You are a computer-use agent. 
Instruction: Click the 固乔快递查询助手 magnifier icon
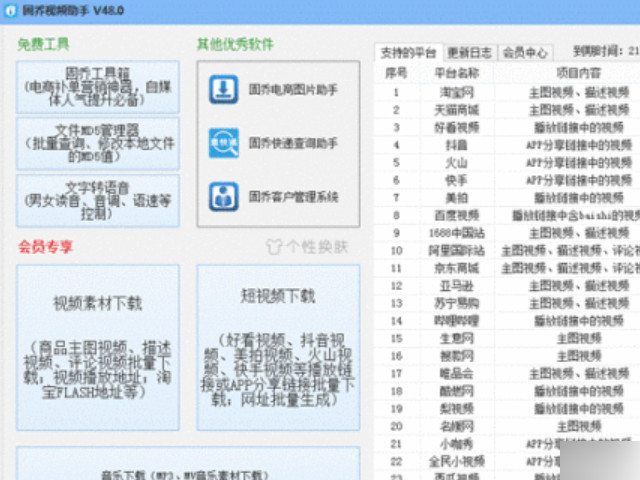224,143
